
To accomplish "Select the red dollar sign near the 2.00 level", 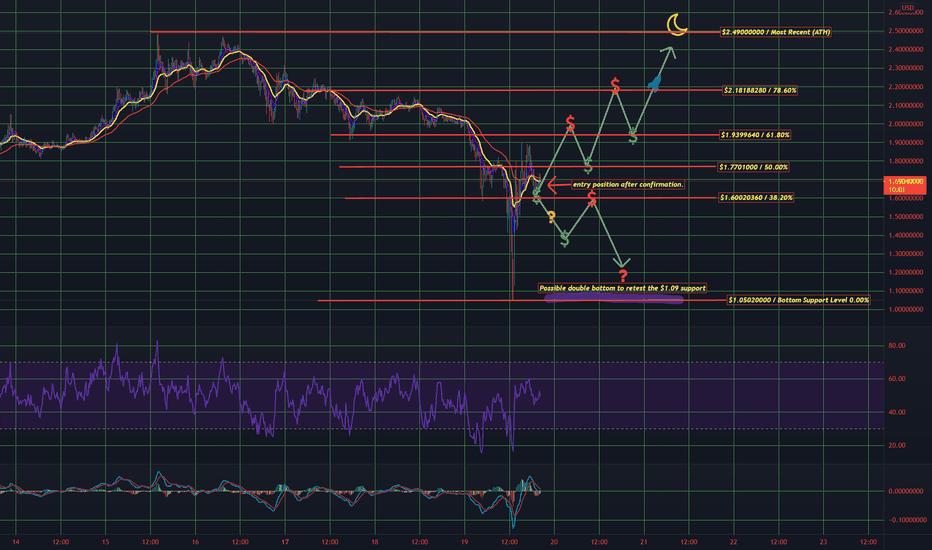I will pyautogui.click(x=571, y=124).
